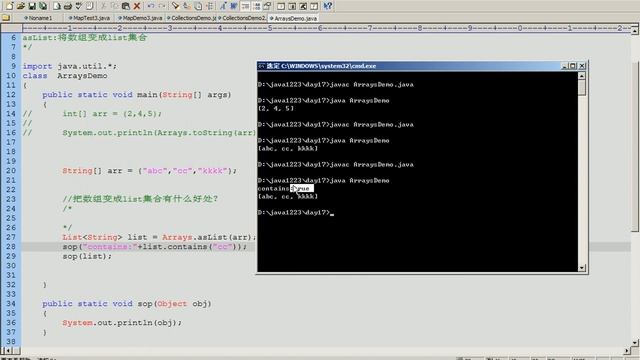The image size is (640, 360).
Task: Toggle the directory window folder icon
Action: click(6, 18)
